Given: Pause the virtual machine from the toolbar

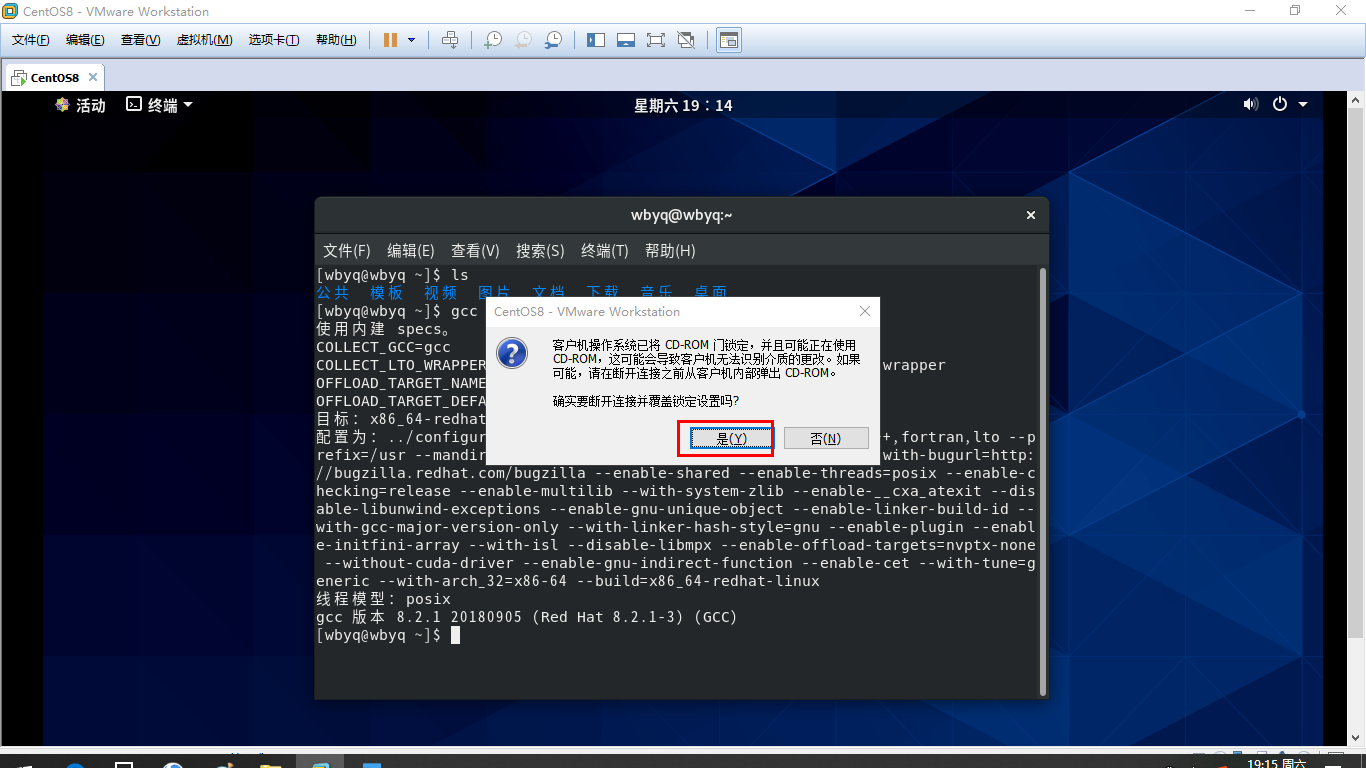Looking at the screenshot, I should 390,40.
